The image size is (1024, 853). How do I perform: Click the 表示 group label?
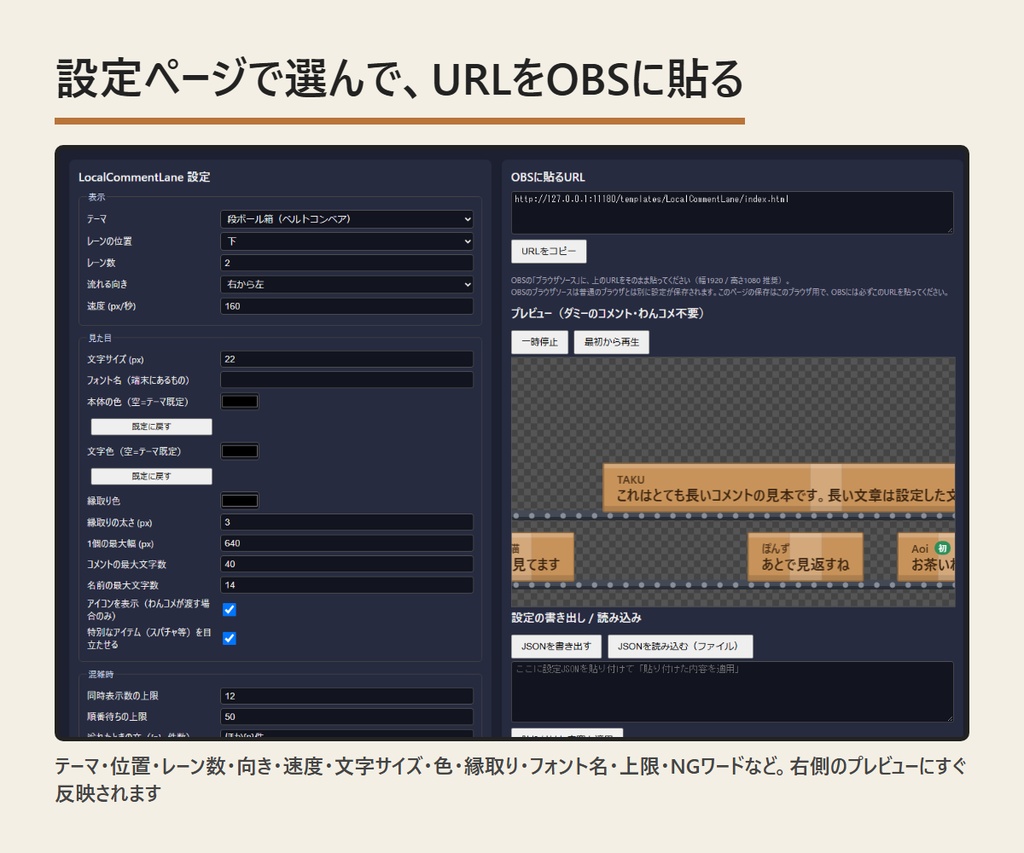(97, 197)
